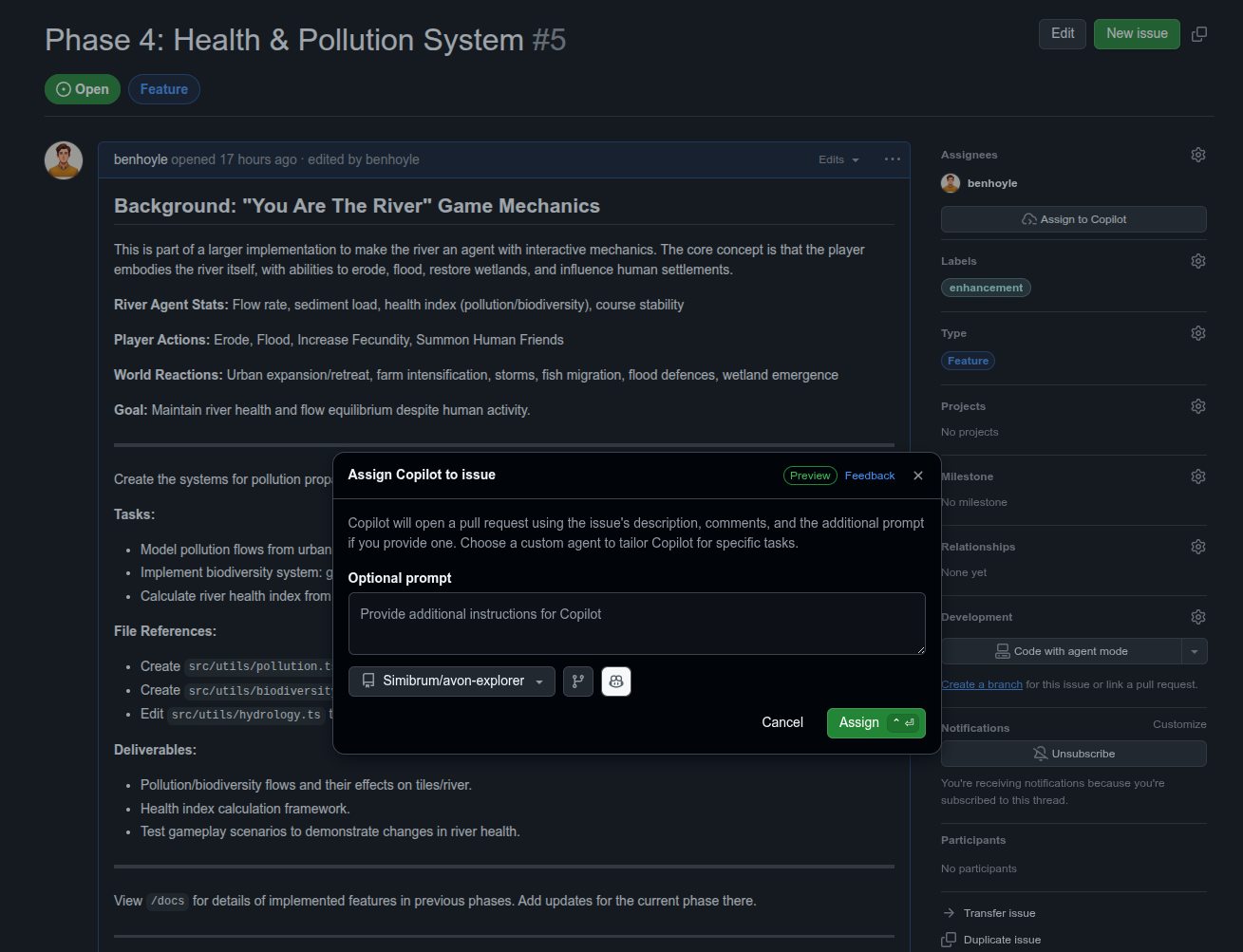The image size is (1243, 952).
Task: Open the Development gear settings
Action: point(1197,617)
